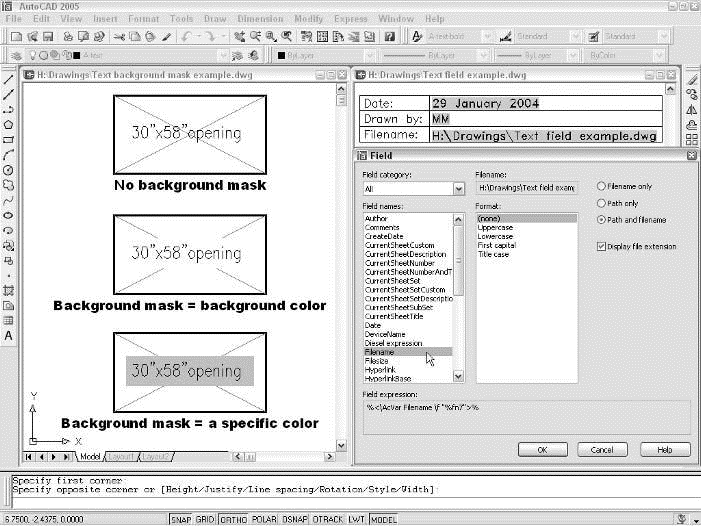Open the Format menu
The image size is (701, 526).
144,19
